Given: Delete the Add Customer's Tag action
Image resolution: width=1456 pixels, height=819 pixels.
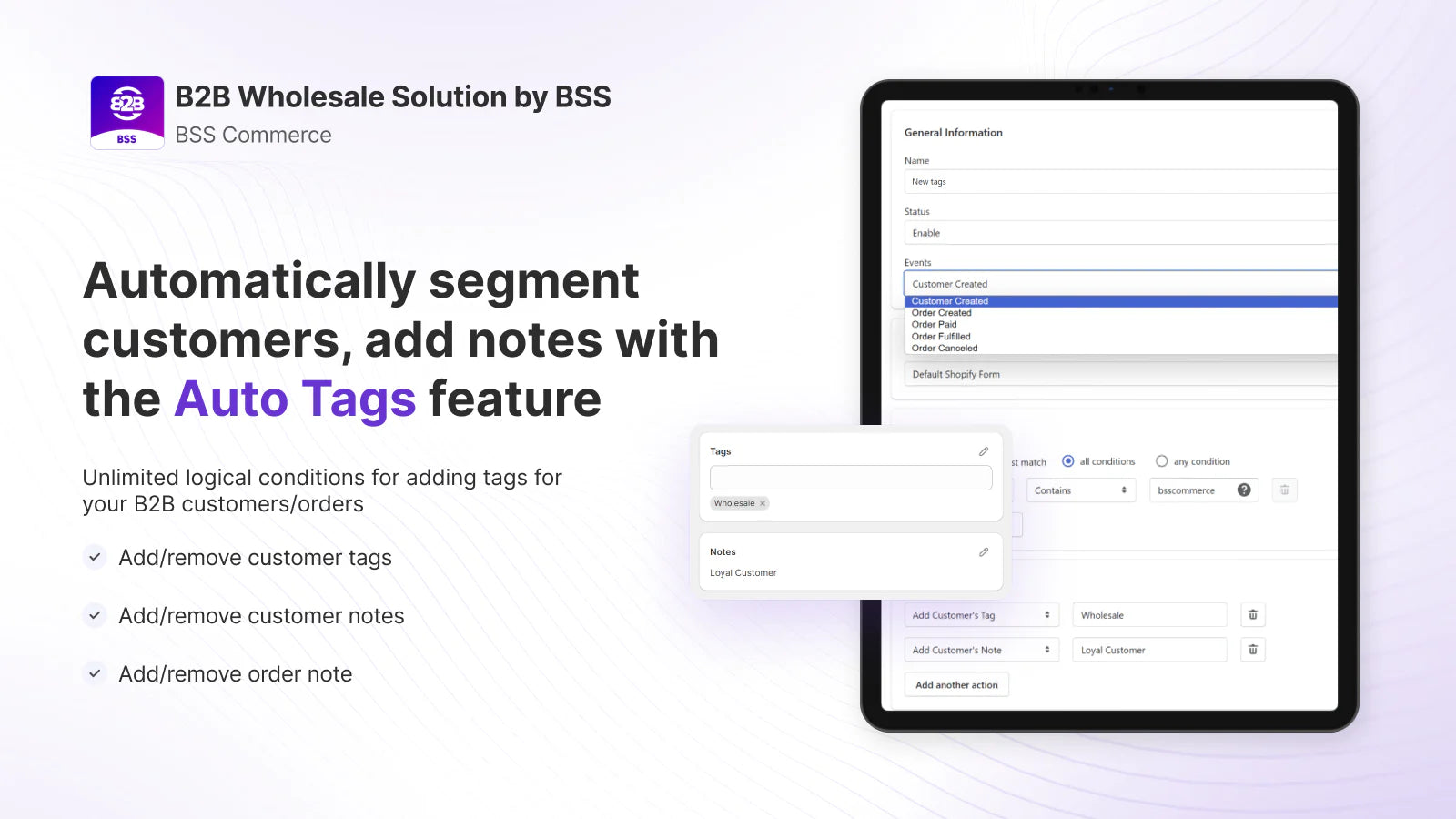Looking at the screenshot, I should click(1253, 615).
